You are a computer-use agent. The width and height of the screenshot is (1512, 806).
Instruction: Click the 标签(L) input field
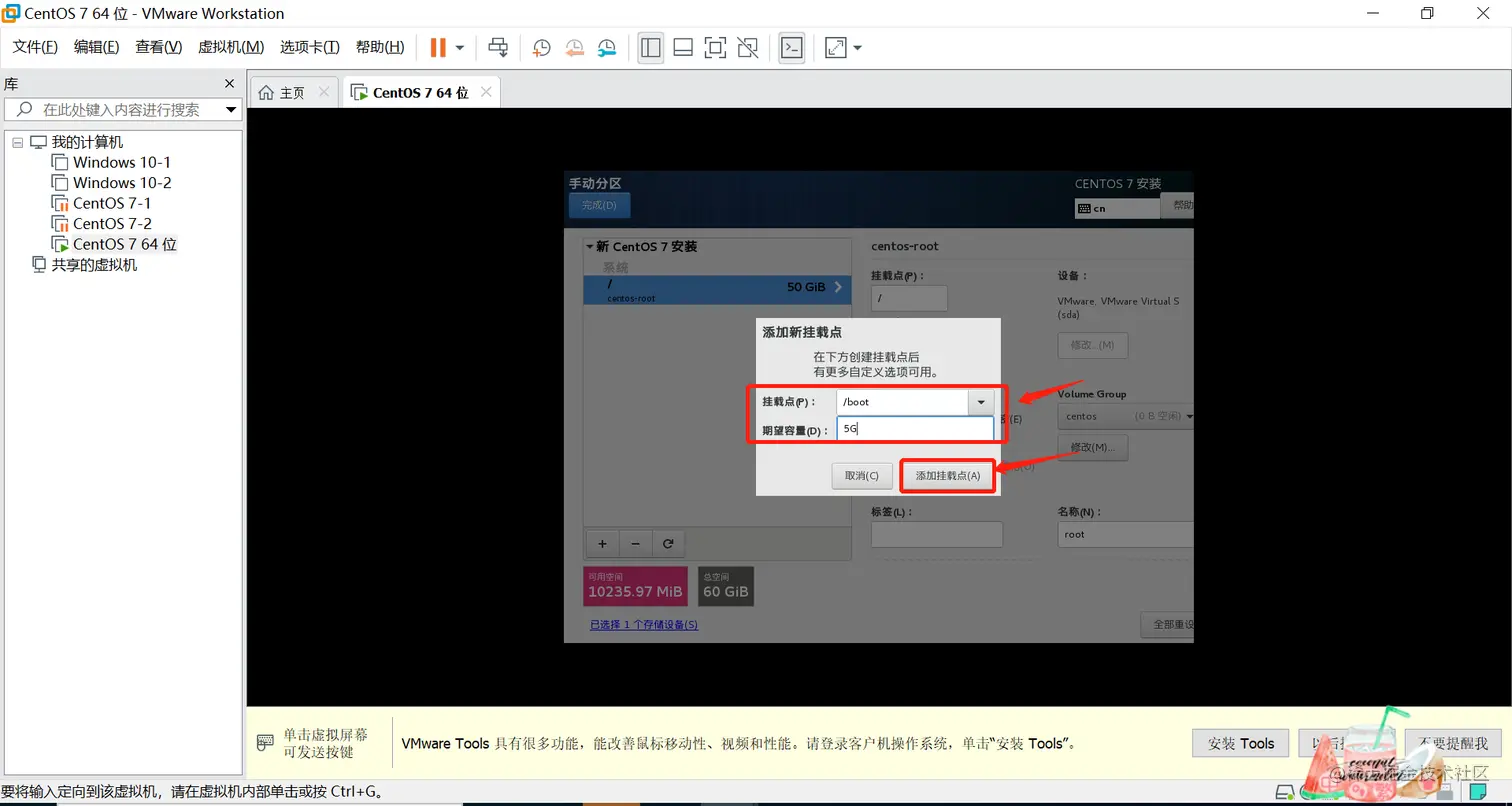coord(937,534)
